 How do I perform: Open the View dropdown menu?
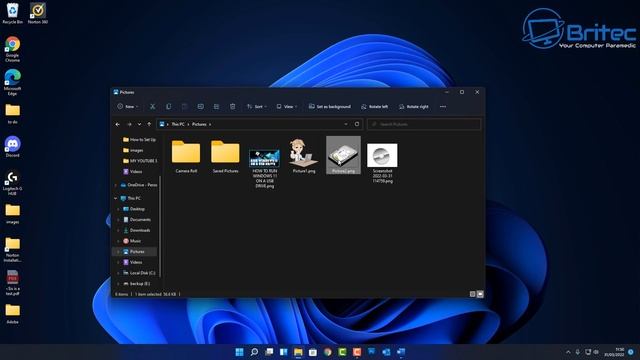pyautogui.click(x=287, y=107)
